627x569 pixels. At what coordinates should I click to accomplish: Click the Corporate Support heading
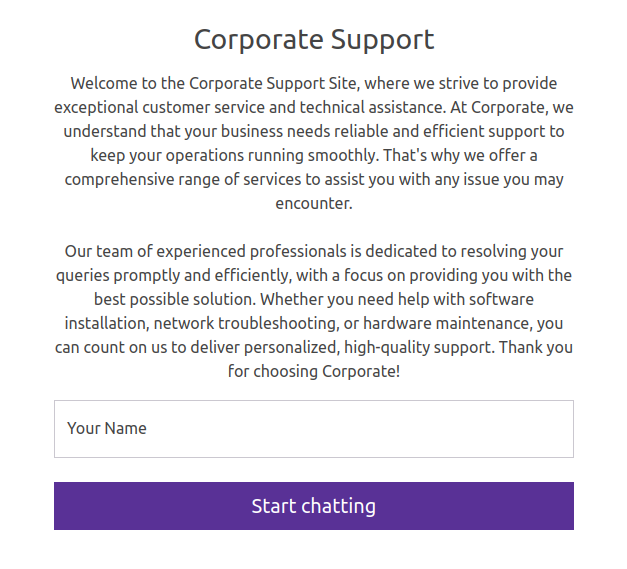coord(313,40)
